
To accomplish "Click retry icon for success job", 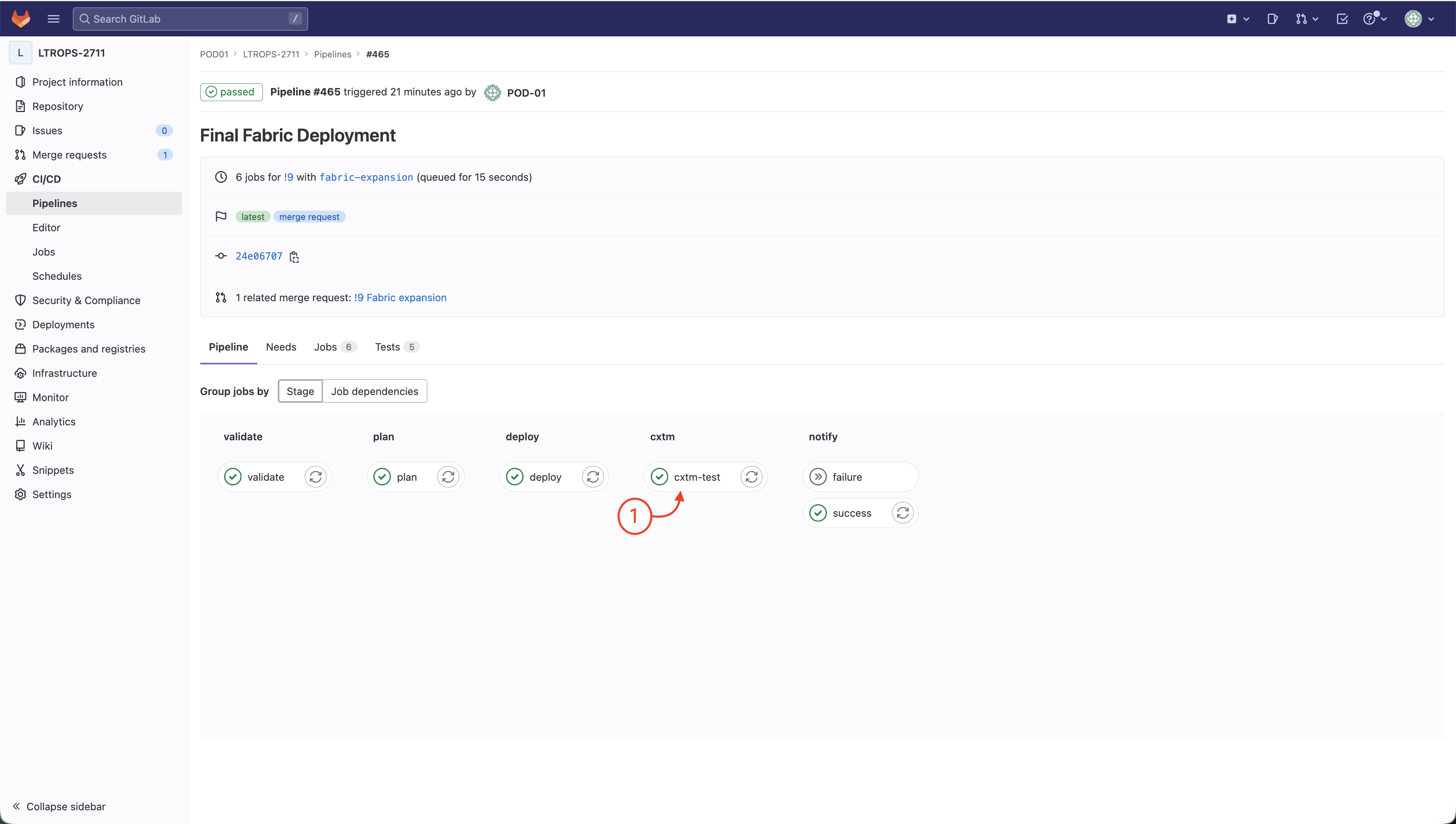I will coord(902,513).
